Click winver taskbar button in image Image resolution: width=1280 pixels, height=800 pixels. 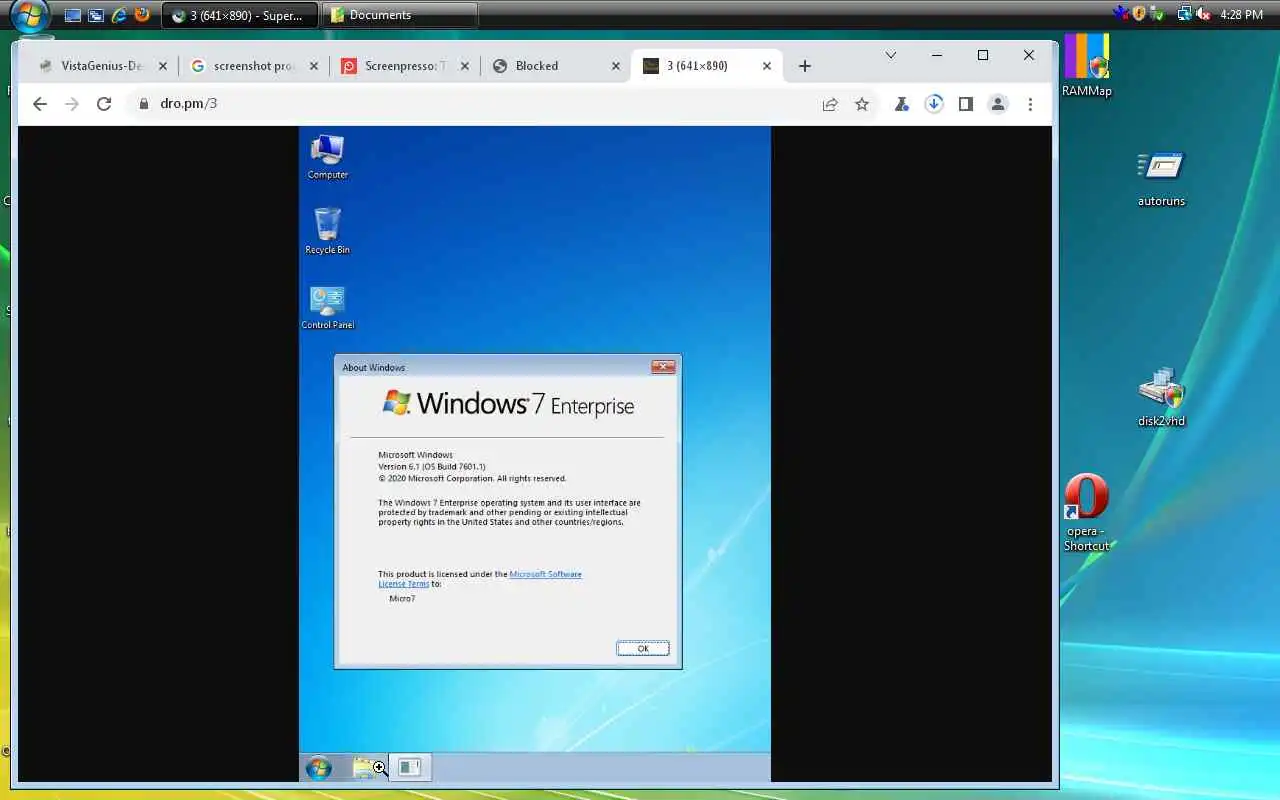(409, 767)
